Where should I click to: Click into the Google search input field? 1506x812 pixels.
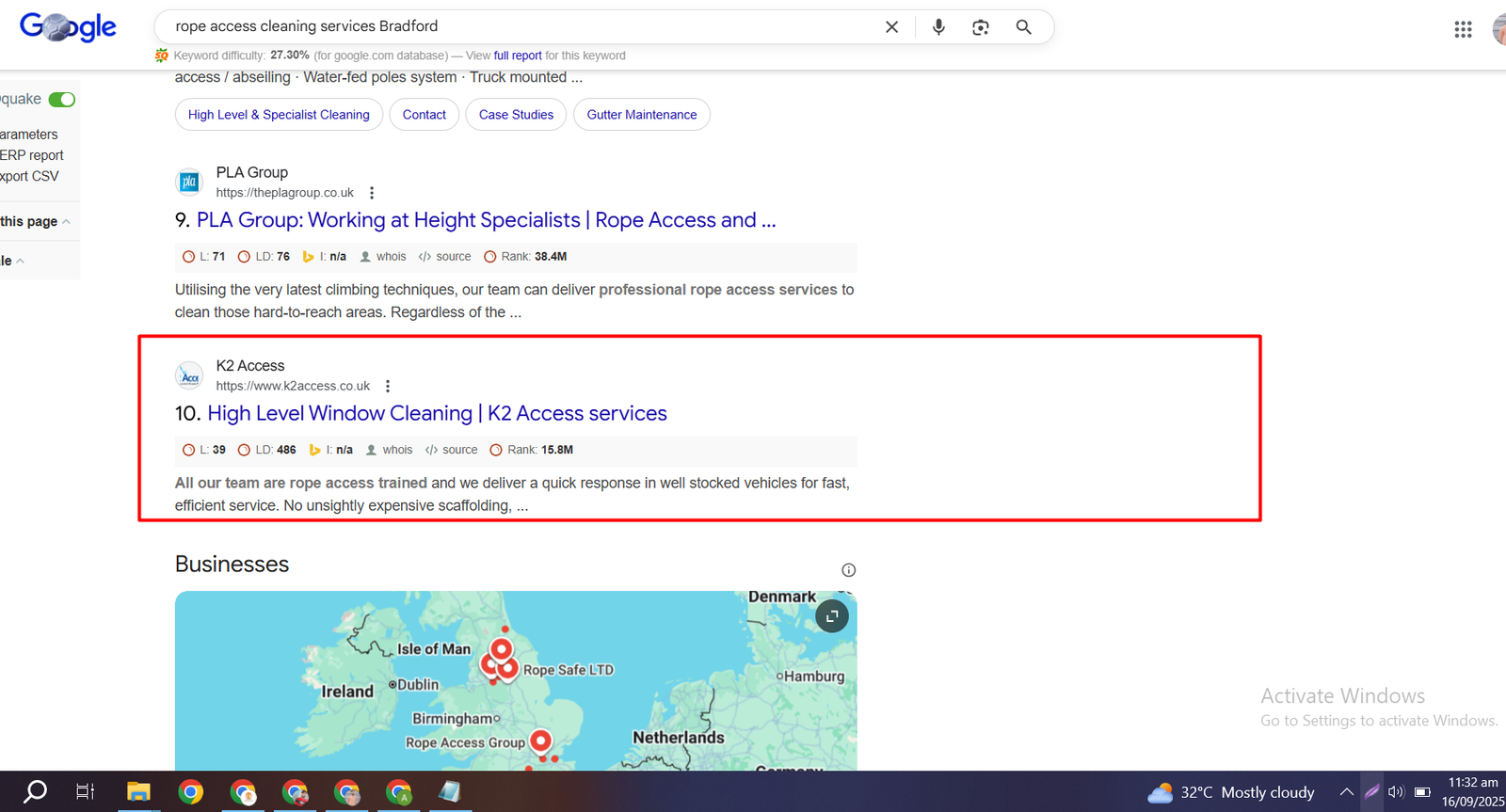click(518, 26)
